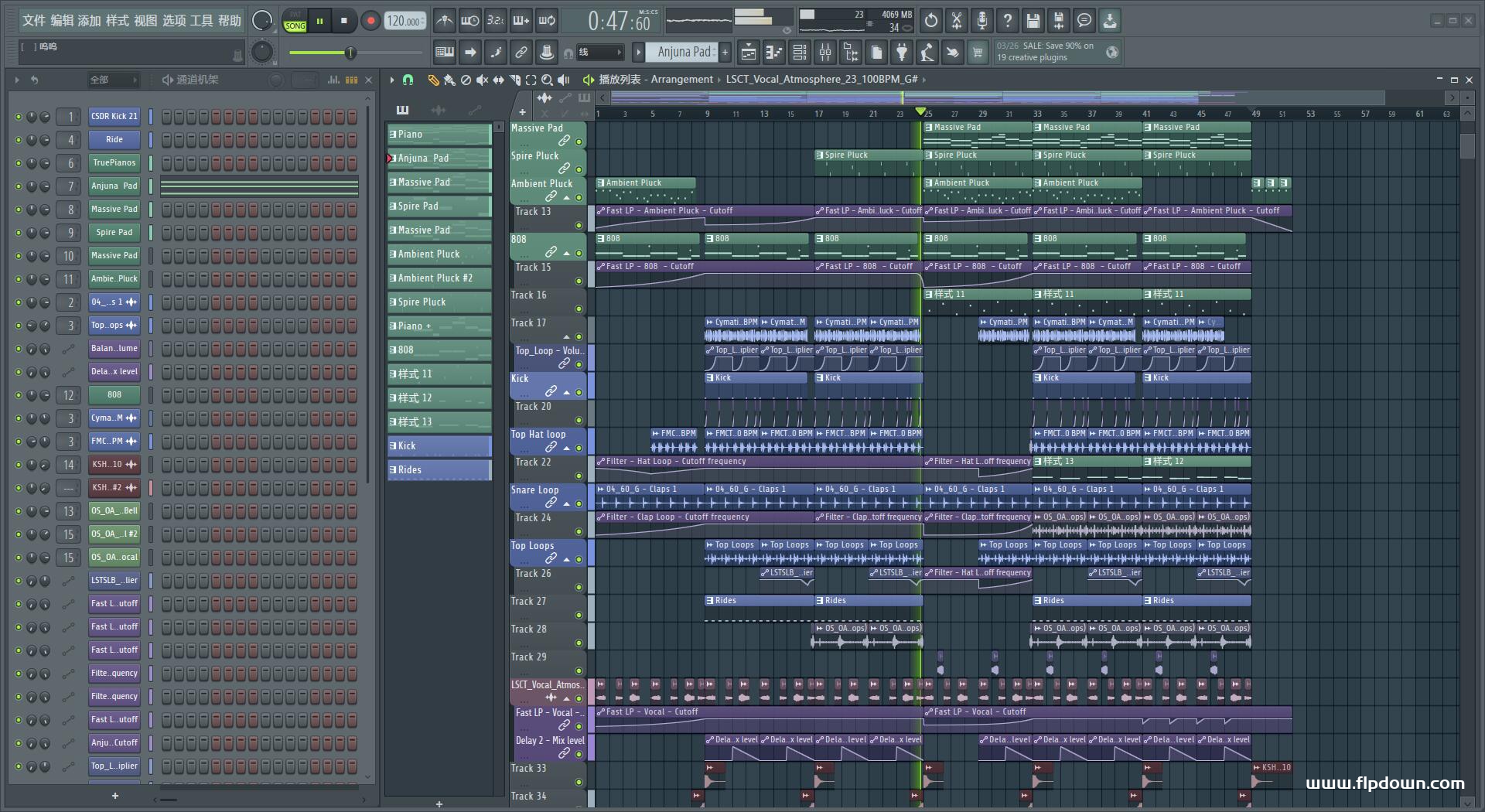Toggle the record button
This screenshot has width=1485, height=812.
[370, 21]
